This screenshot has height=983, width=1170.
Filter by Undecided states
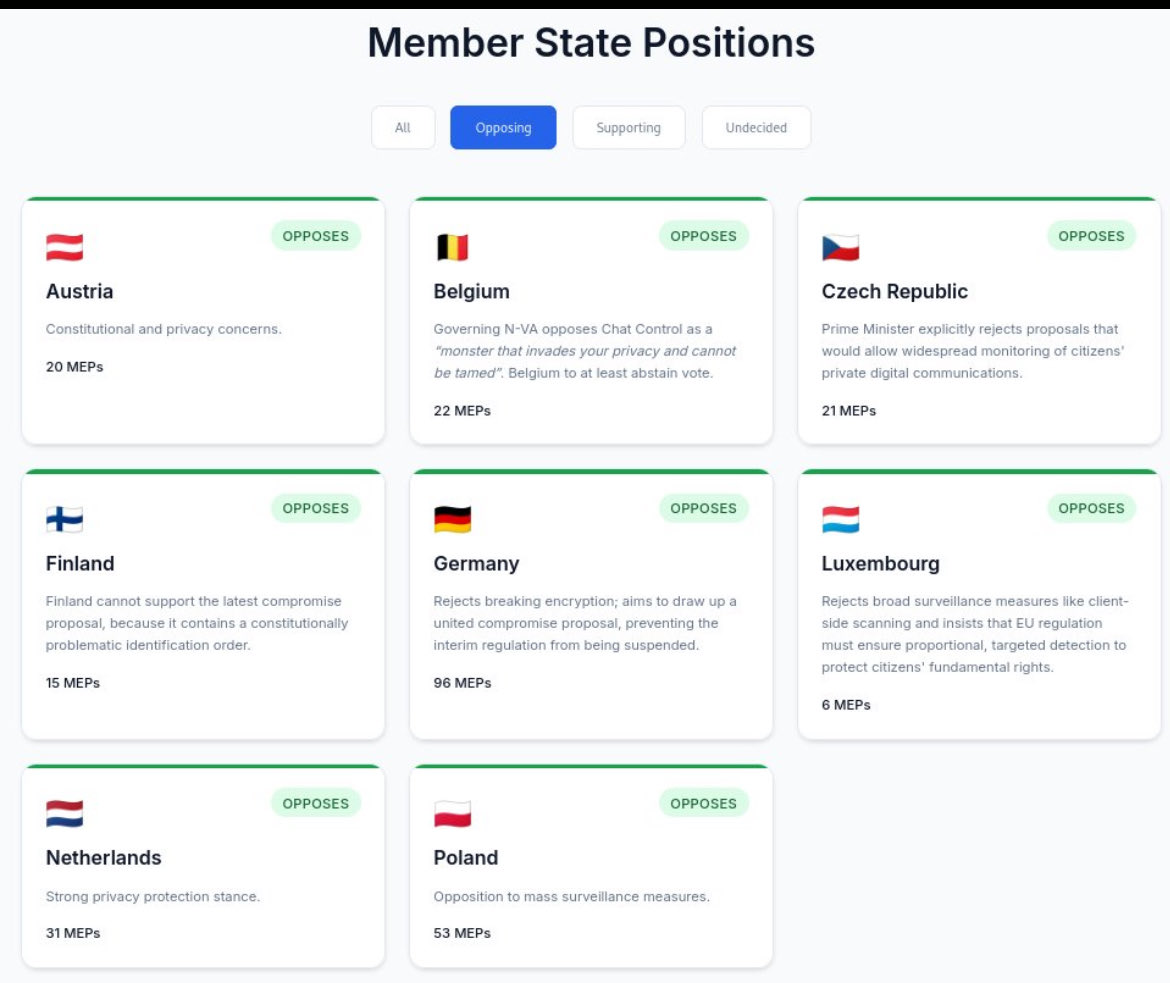pos(756,128)
